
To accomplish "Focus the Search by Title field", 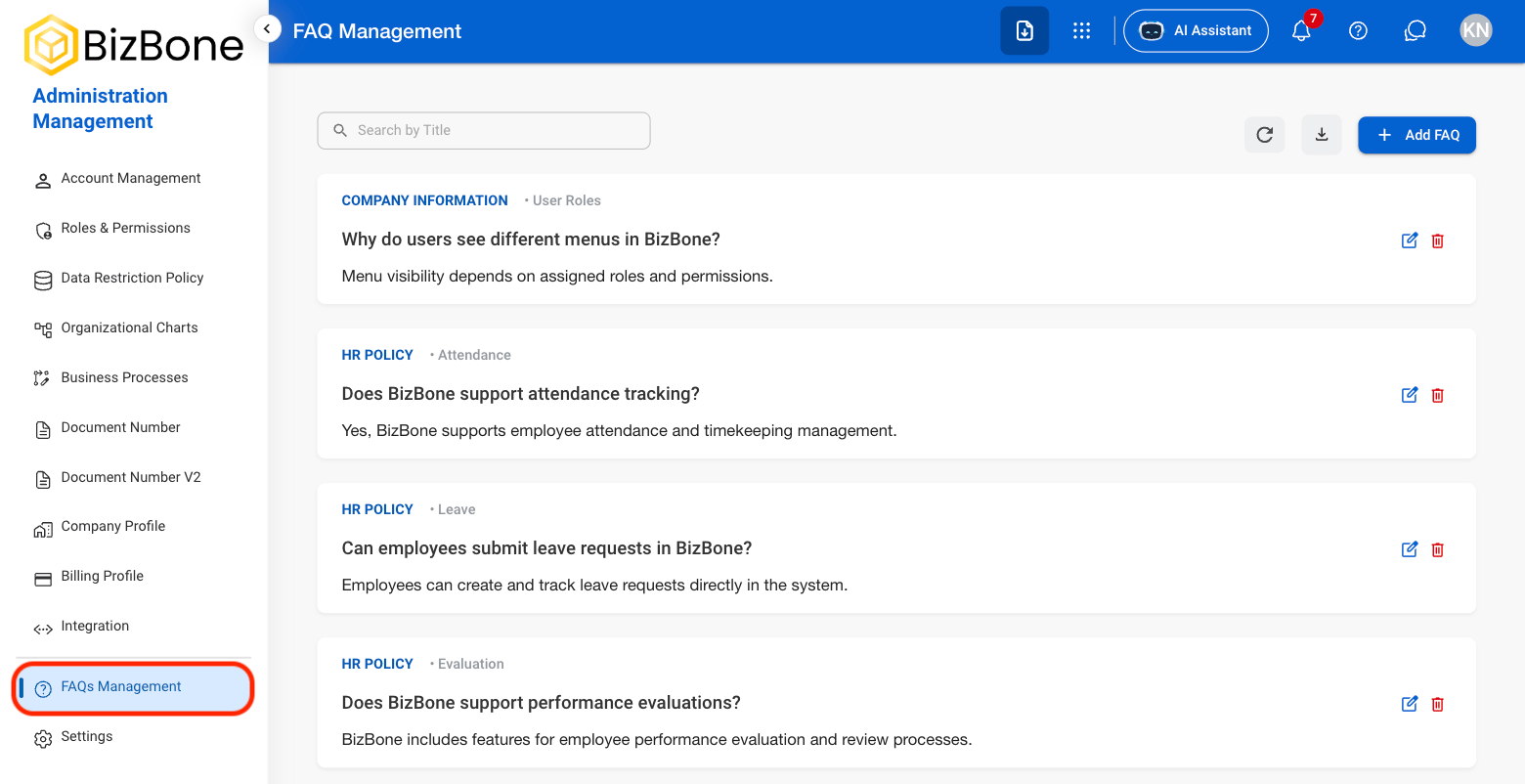I will pyautogui.click(x=484, y=131).
